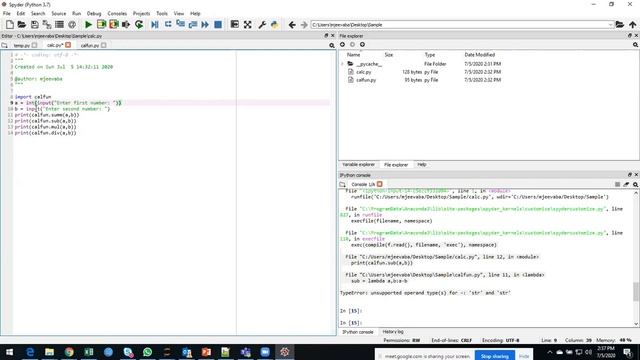This screenshot has height=360, width=640.
Task: Go forward with the right arrow icon
Action: (x=304, y=25)
